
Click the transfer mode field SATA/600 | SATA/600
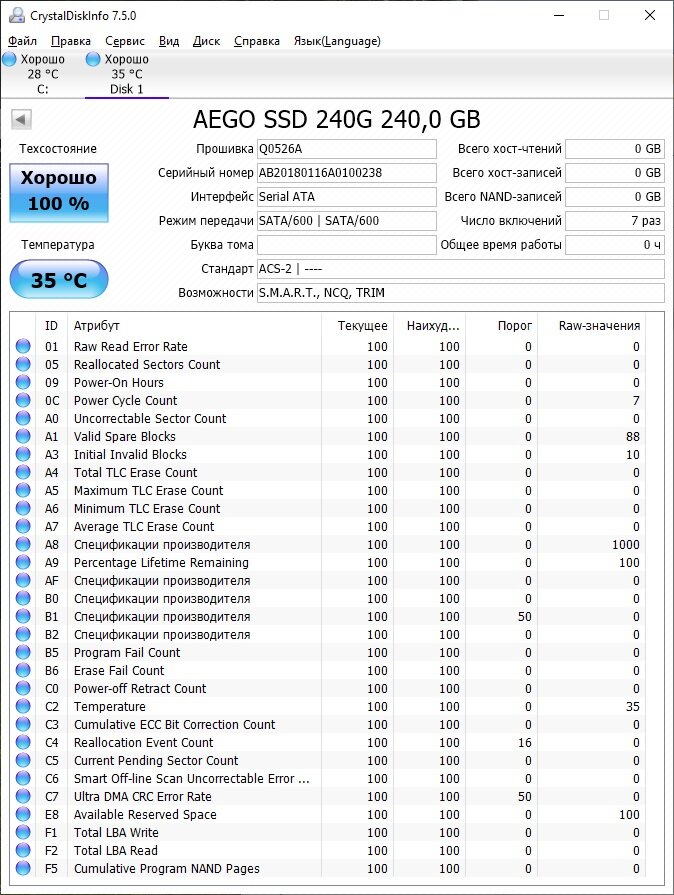click(346, 221)
